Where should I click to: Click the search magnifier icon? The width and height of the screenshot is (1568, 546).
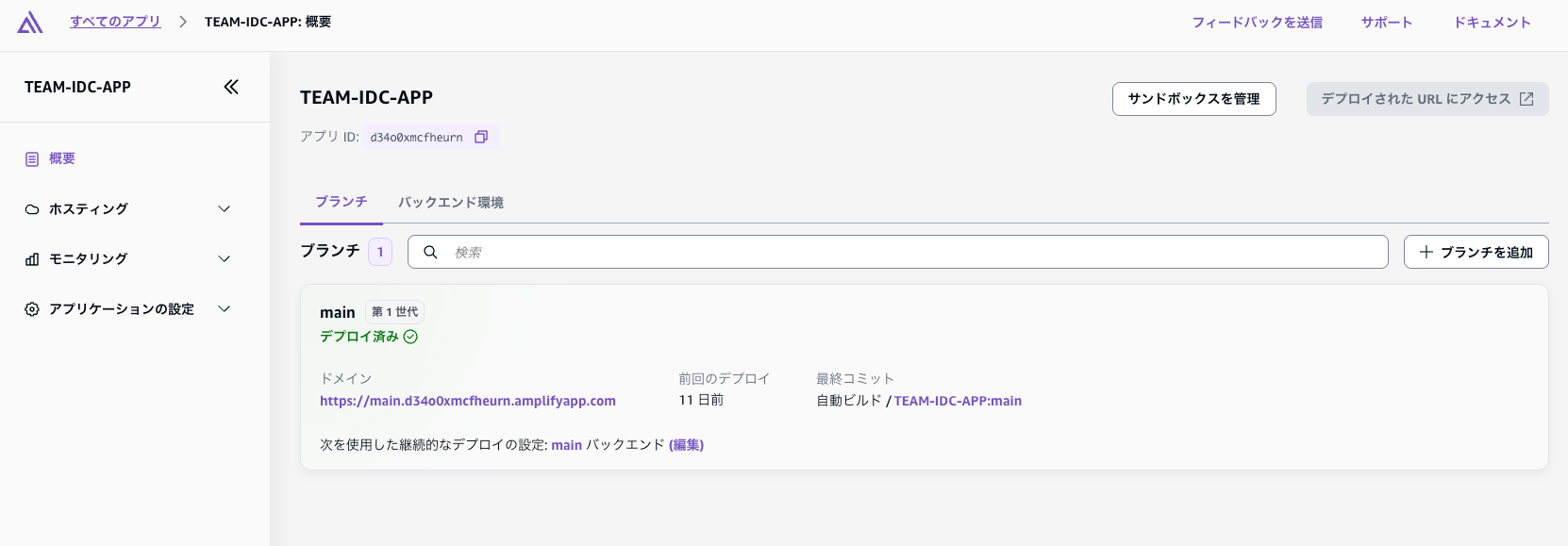(430, 252)
